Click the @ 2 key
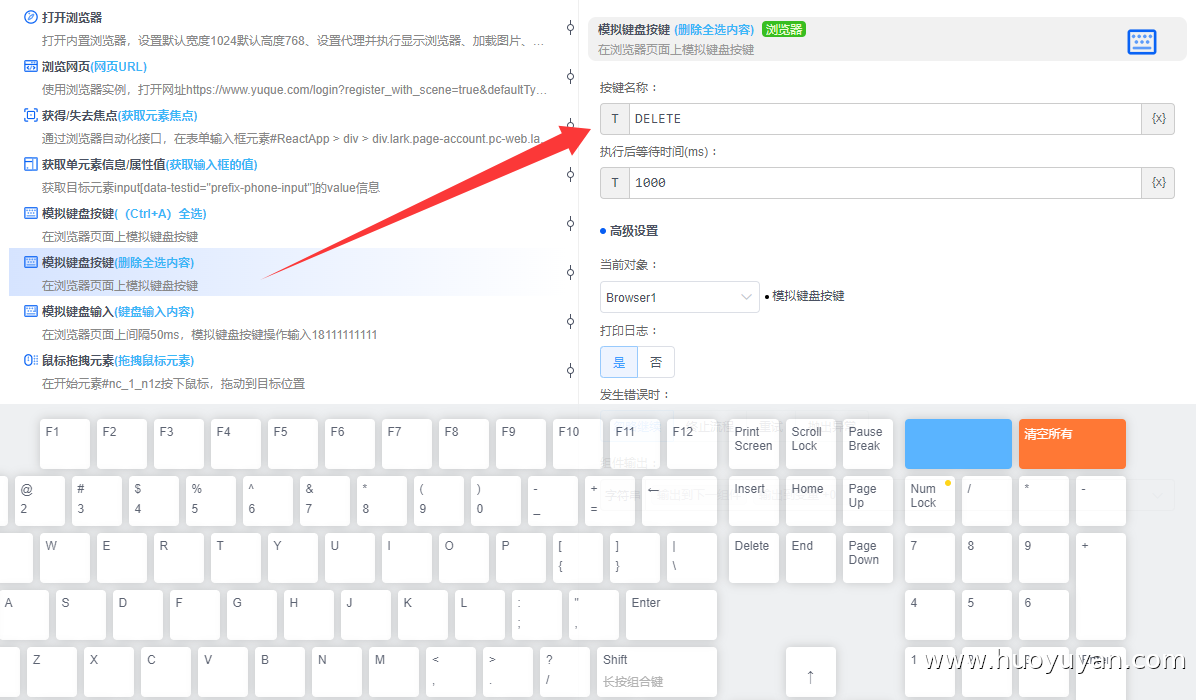The image size is (1196, 700). (x=40, y=501)
